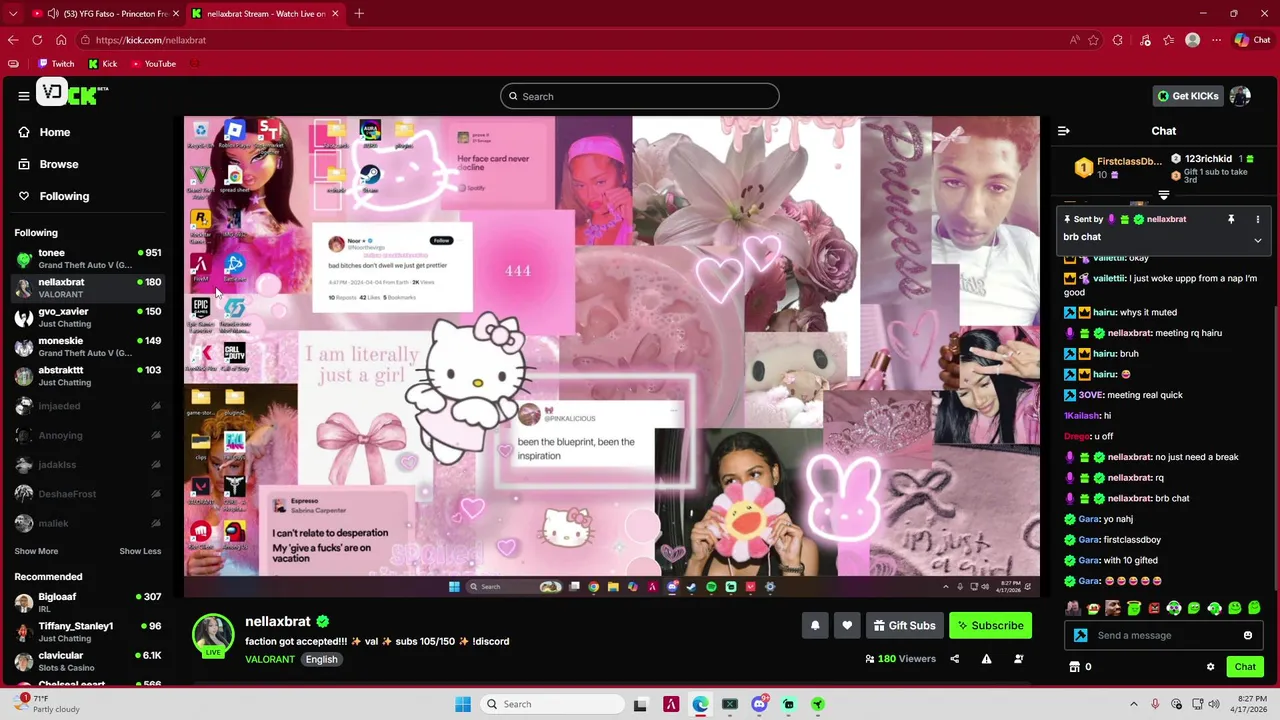Focus the Kick search box
1280x720 pixels.
pos(640,96)
